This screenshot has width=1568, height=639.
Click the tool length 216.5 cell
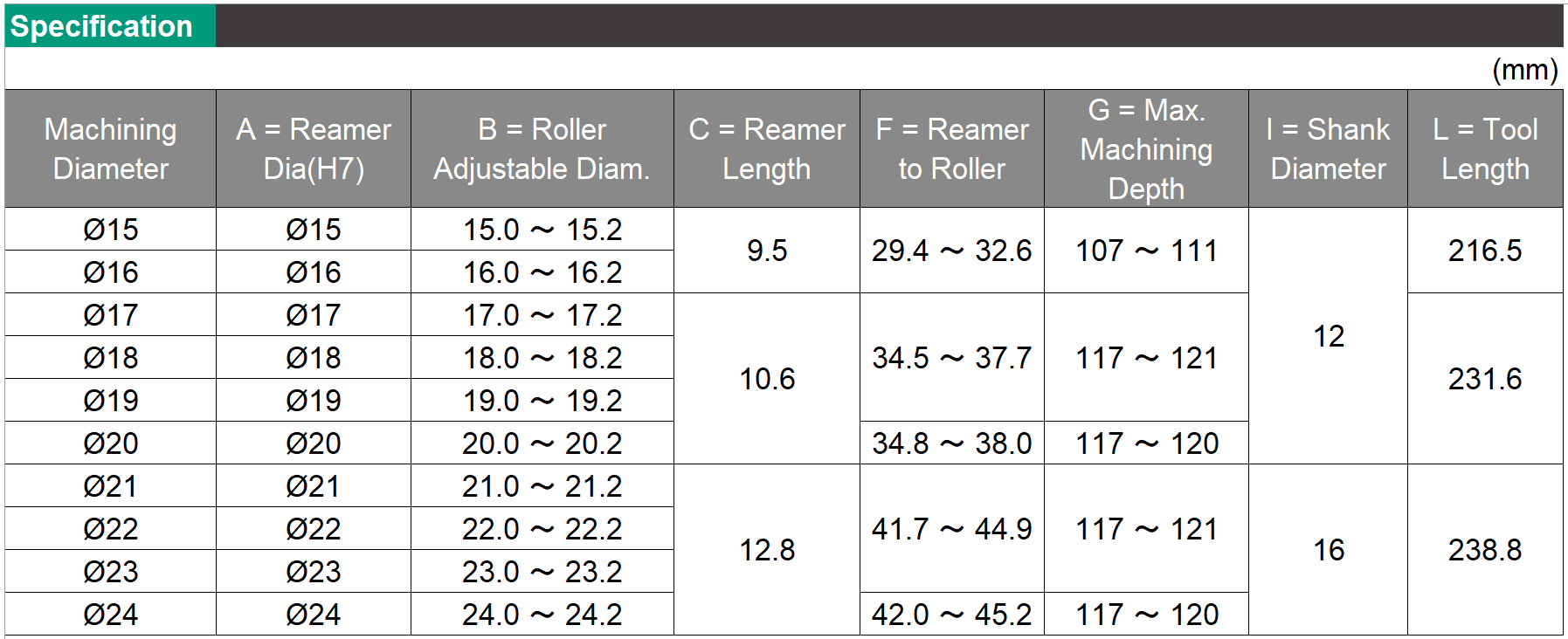[1485, 251]
